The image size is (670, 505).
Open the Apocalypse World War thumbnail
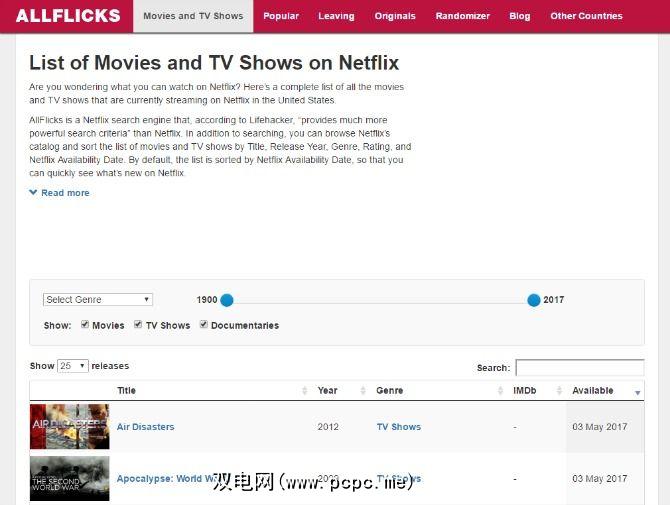[x=70, y=479]
